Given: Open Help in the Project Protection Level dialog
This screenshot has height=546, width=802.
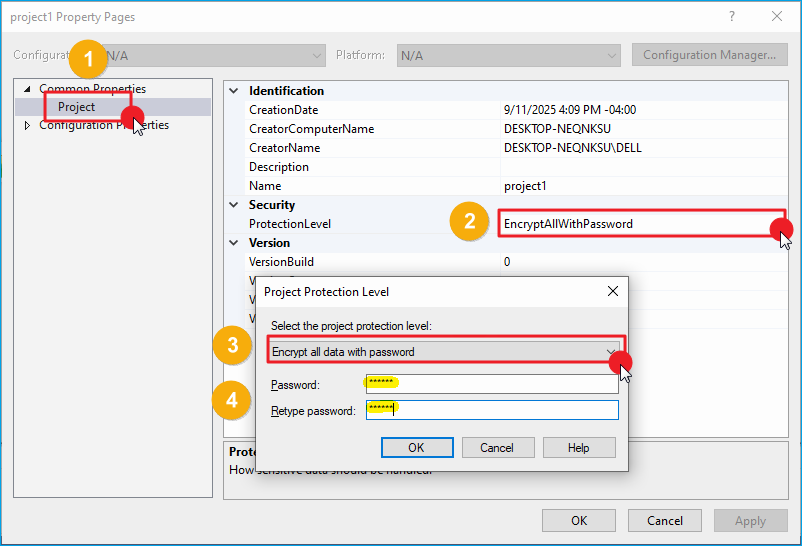Looking at the screenshot, I should pos(579,448).
